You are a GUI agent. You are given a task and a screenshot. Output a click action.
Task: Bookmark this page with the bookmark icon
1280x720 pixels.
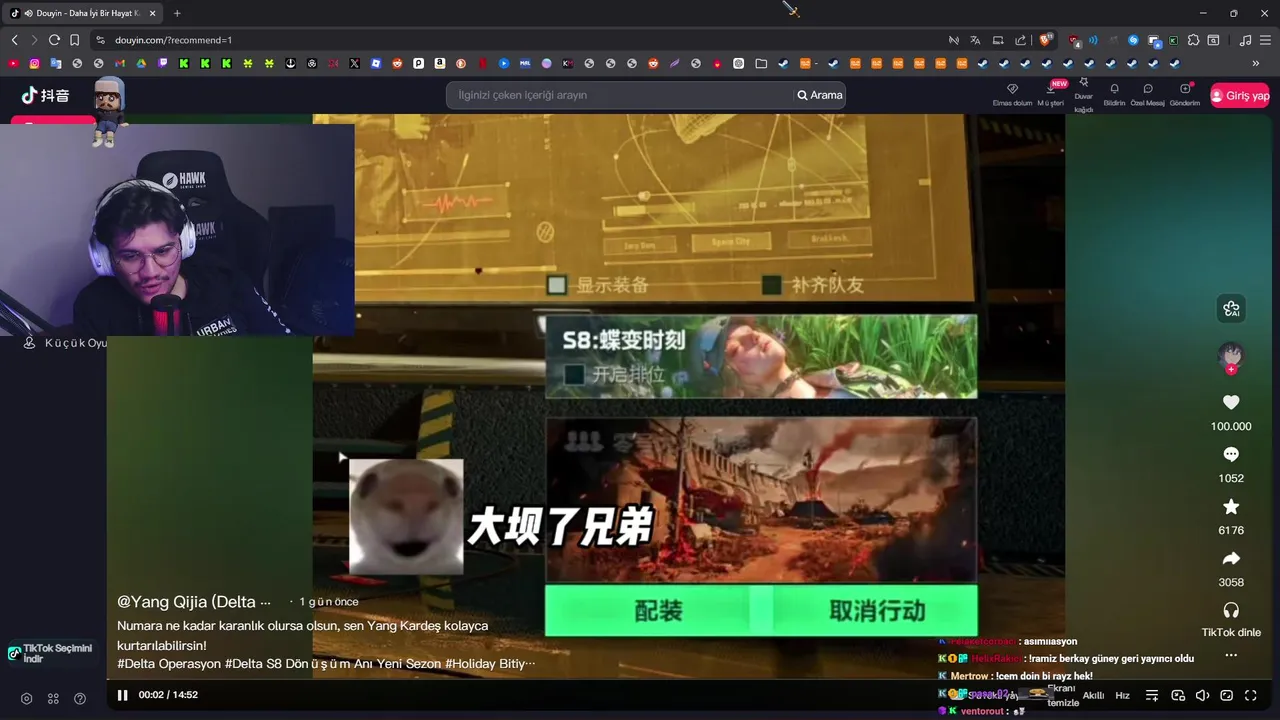point(74,40)
